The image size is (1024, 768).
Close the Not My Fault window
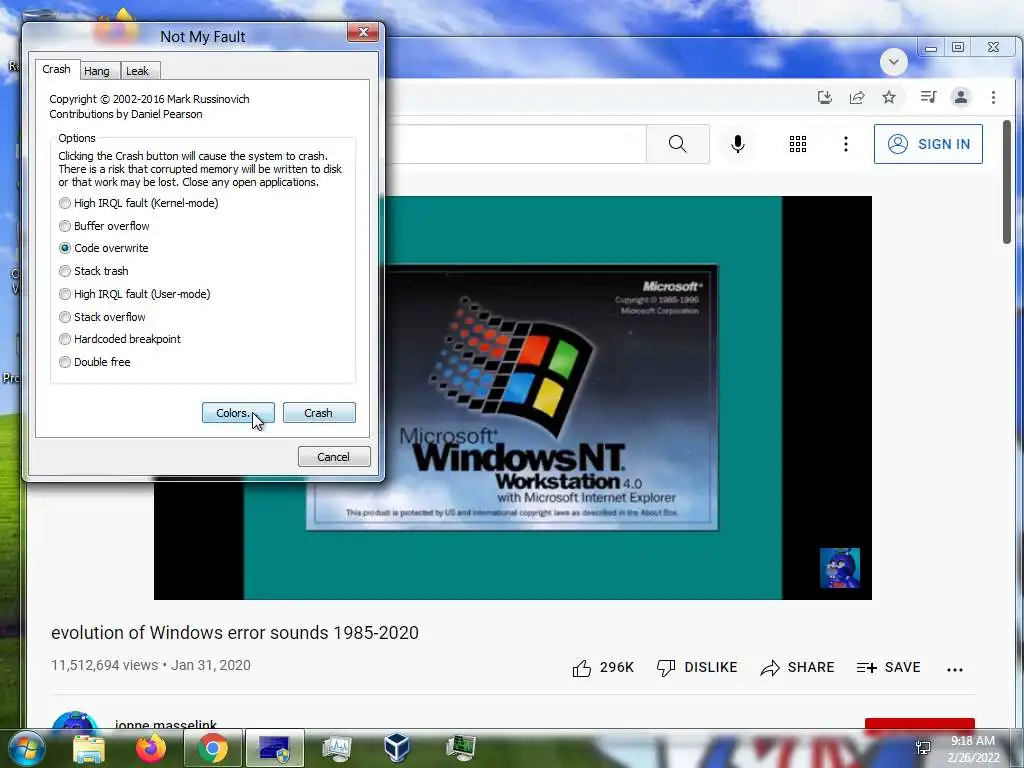coord(362,32)
